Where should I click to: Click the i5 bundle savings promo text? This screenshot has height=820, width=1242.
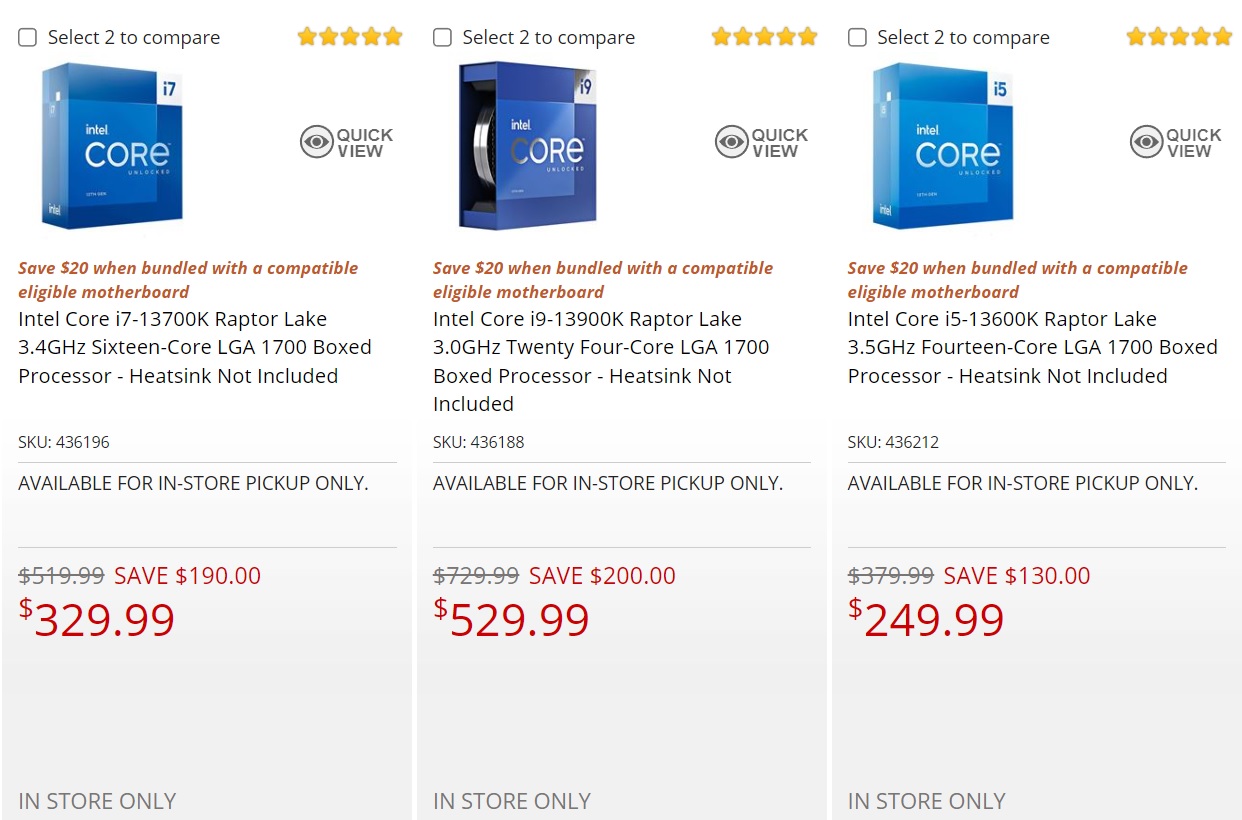tap(1018, 280)
